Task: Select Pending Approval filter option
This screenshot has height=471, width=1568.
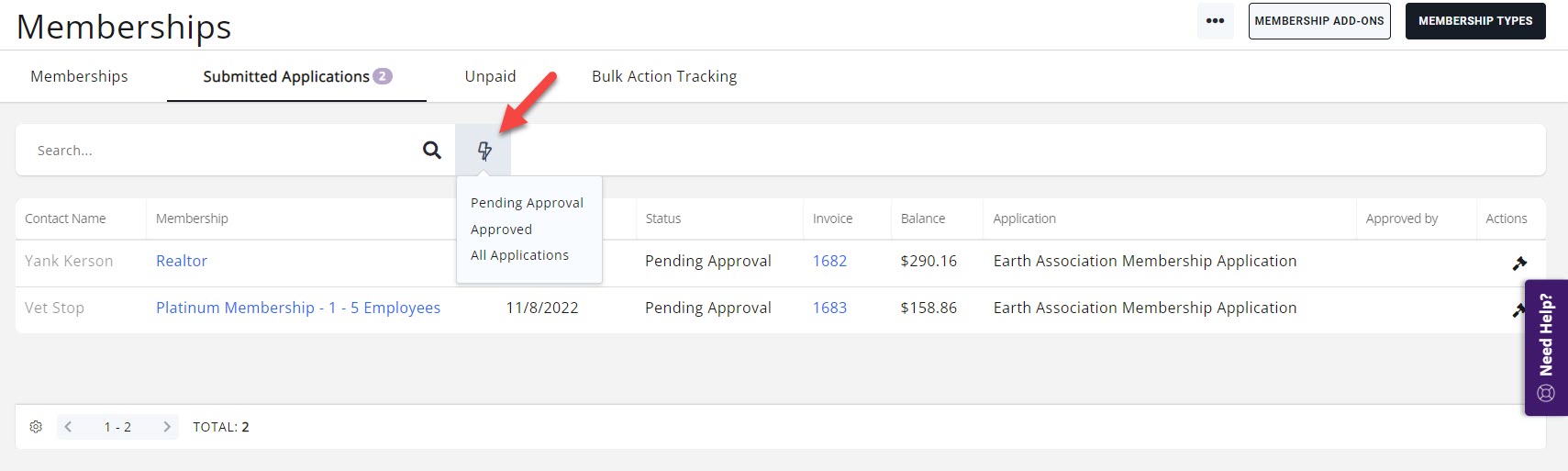Action: click(x=527, y=203)
